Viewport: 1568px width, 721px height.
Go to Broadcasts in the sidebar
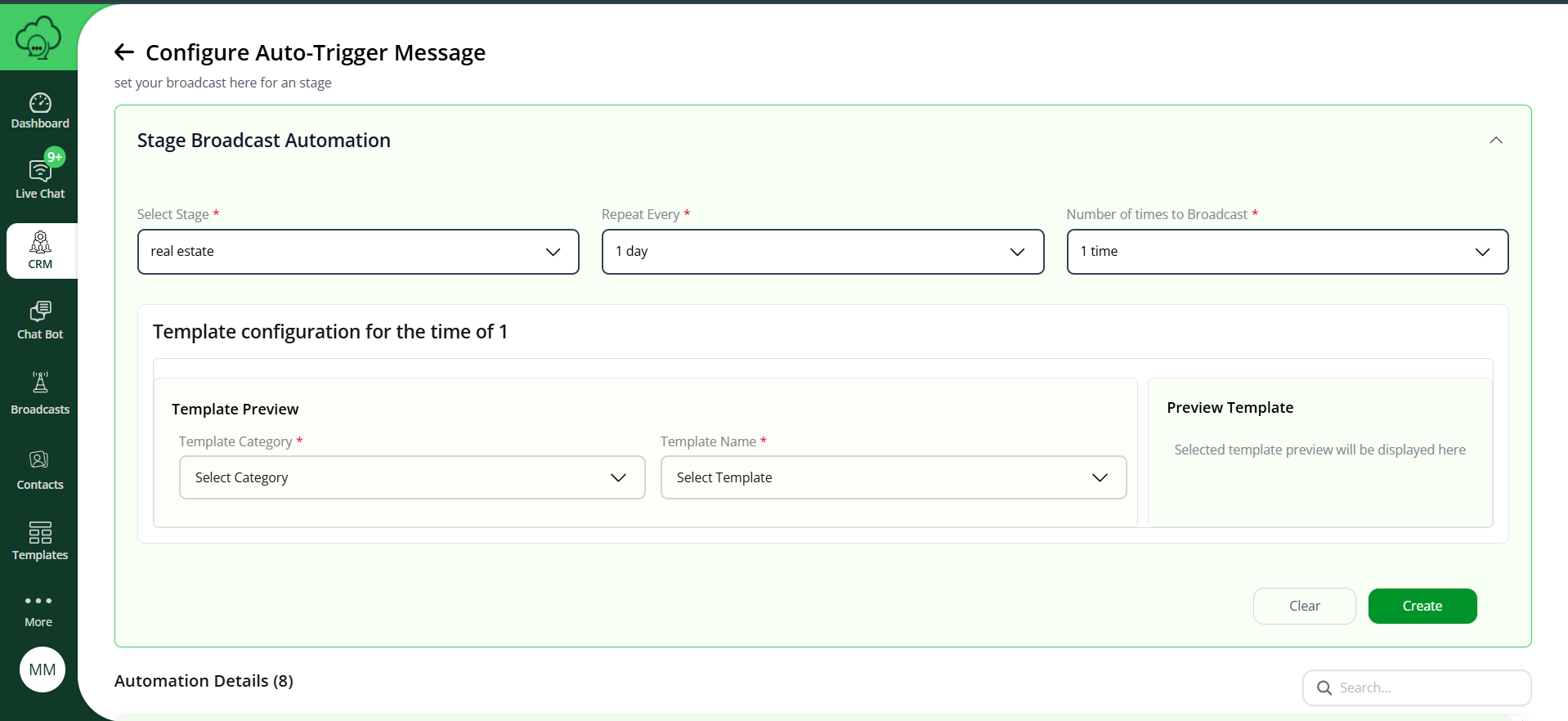(40, 392)
